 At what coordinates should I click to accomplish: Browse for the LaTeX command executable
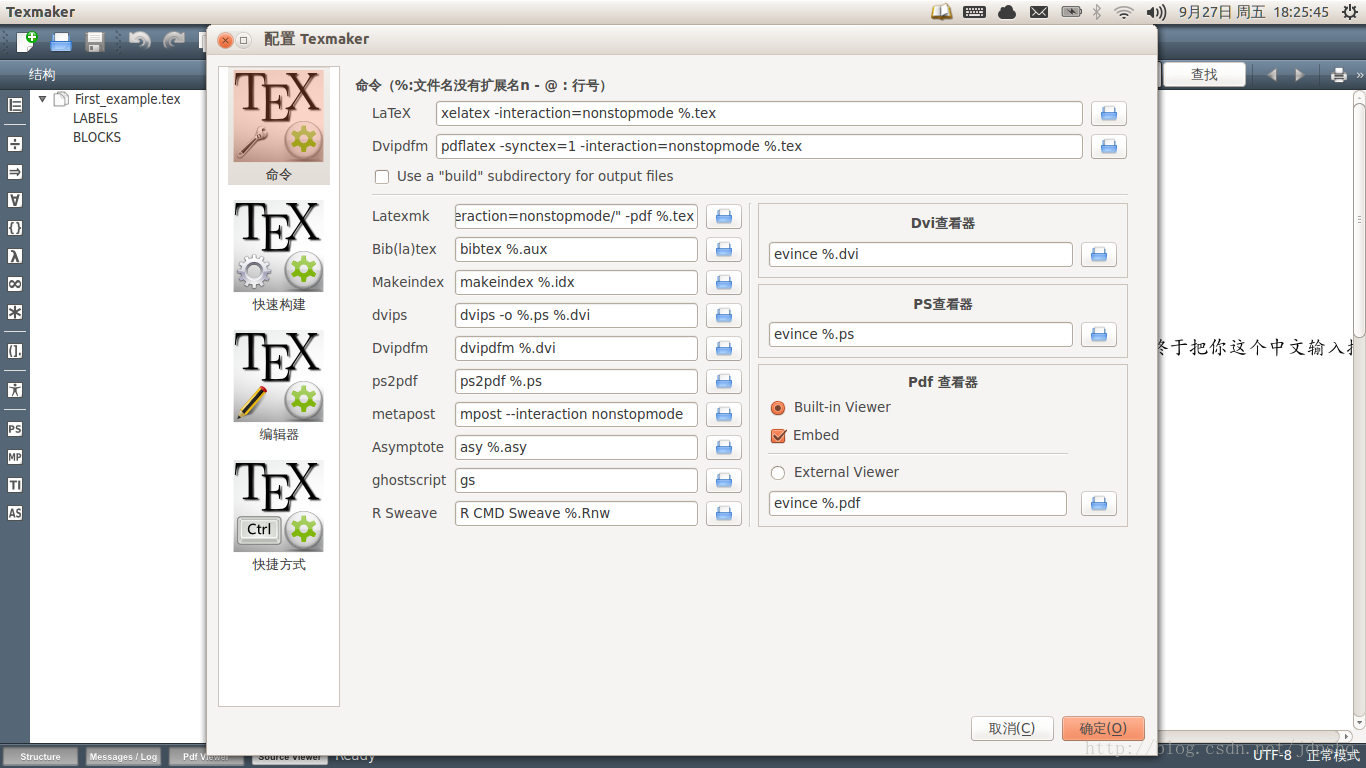point(1109,114)
